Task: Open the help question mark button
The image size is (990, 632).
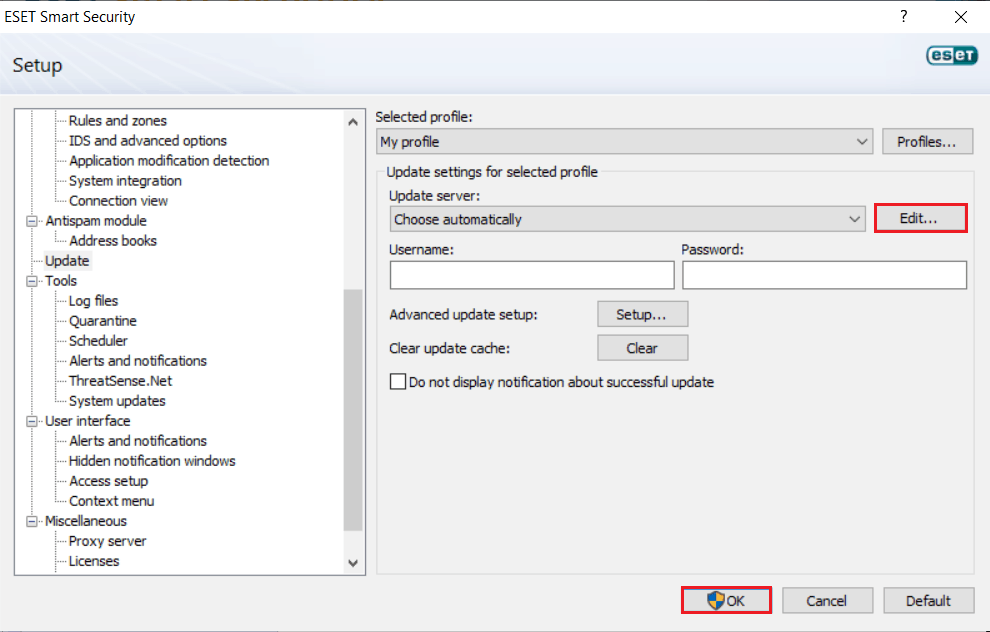Action: [904, 16]
